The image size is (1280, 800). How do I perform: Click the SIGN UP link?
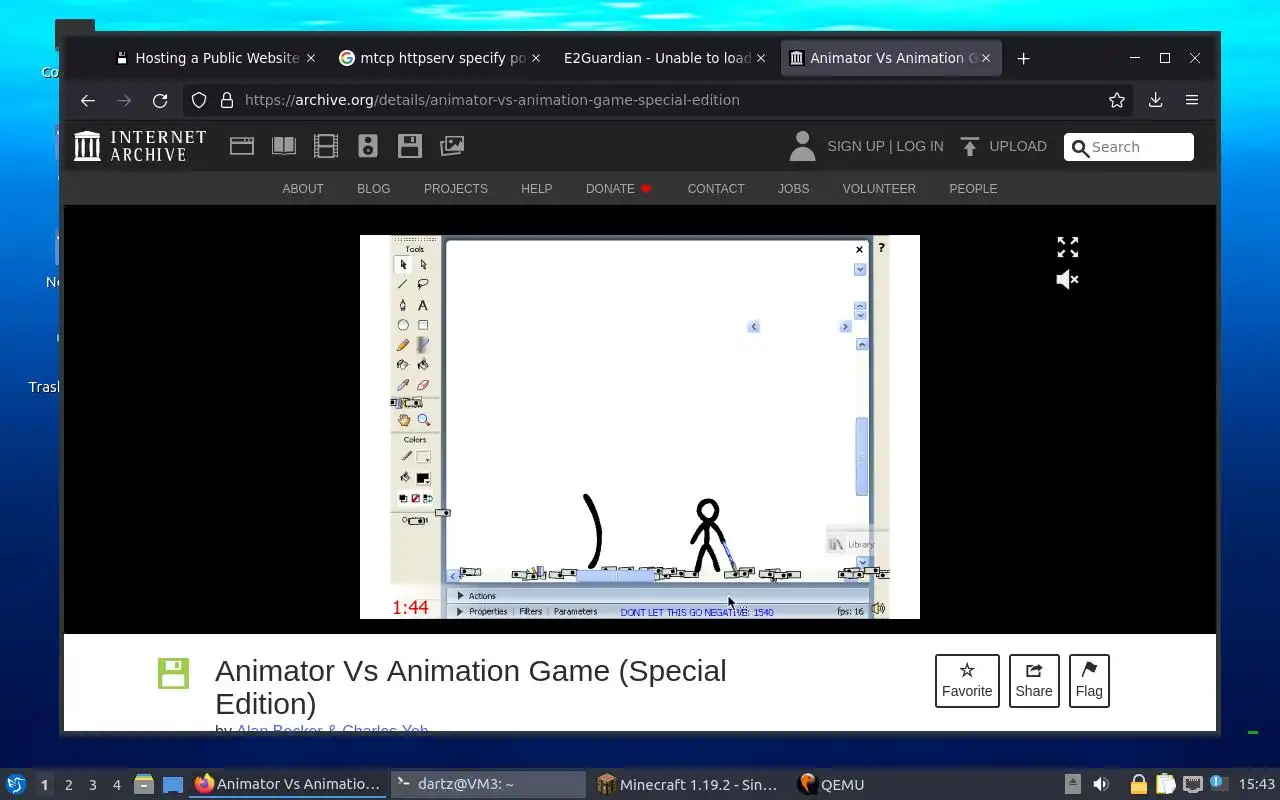tap(856, 146)
